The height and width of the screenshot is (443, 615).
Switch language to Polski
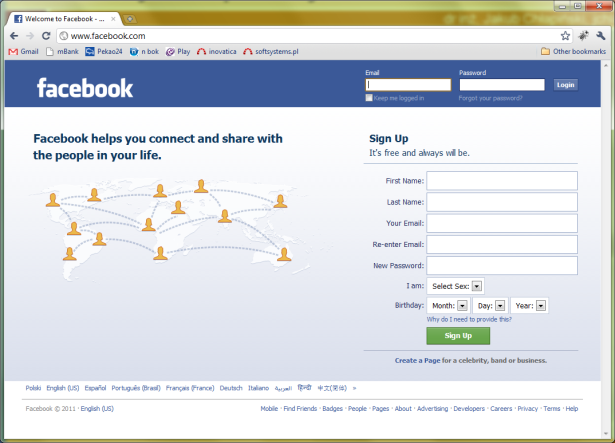click(33, 388)
